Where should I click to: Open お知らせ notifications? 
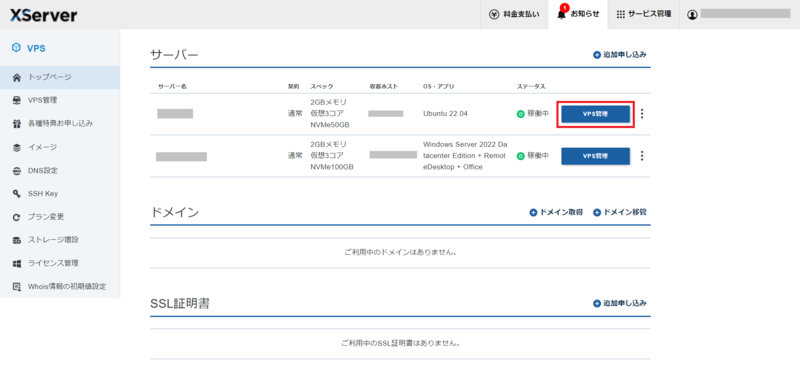point(578,14)
